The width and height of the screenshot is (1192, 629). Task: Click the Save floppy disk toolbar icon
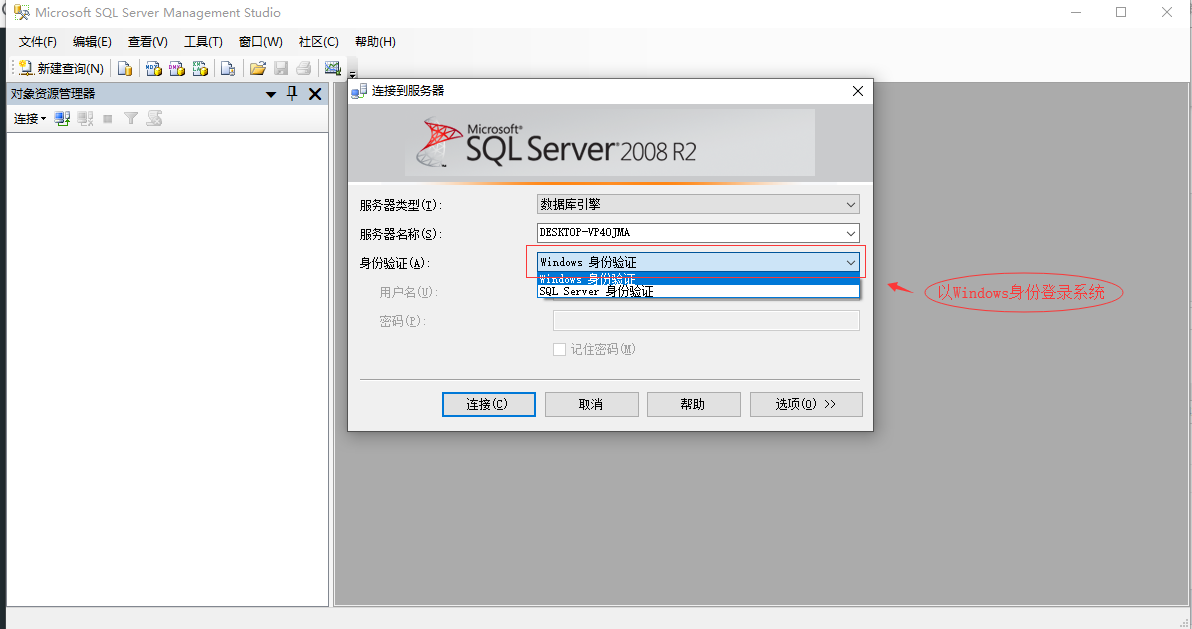281,68
